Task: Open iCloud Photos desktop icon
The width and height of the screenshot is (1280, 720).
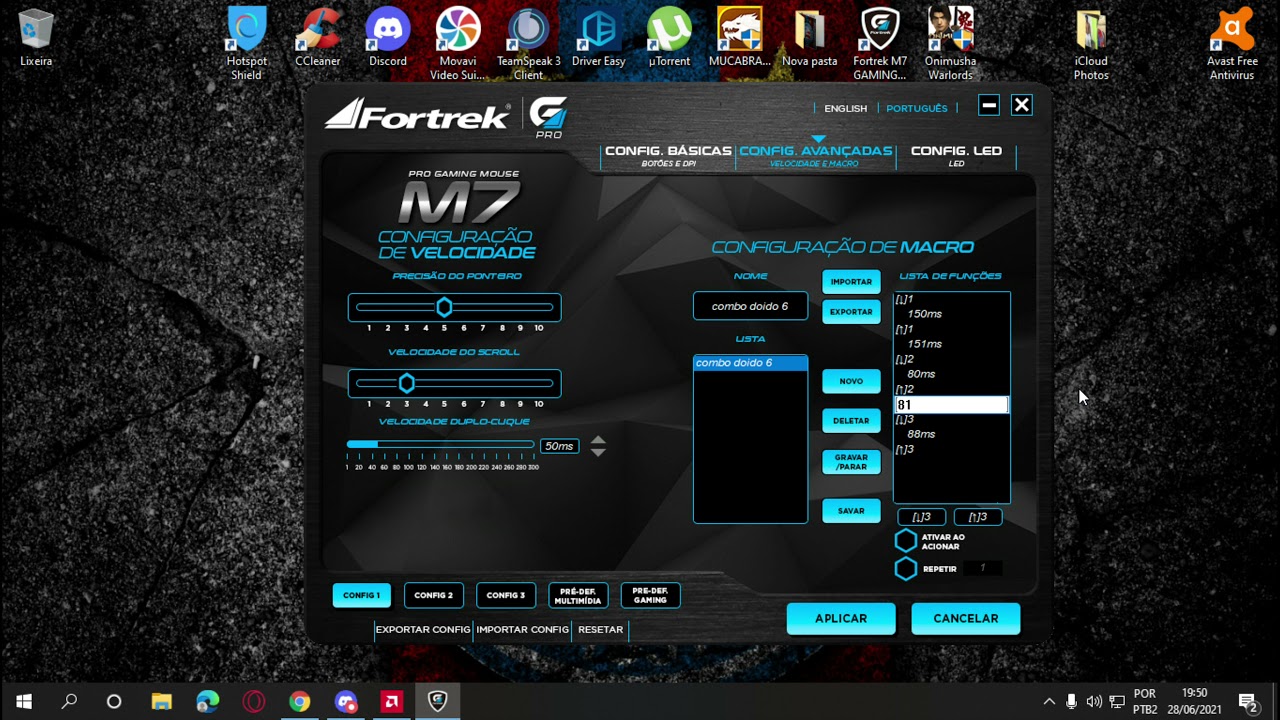Action: pos(1091,44)
